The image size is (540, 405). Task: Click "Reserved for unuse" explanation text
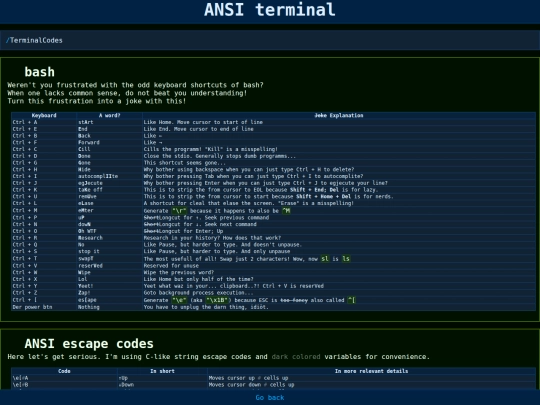pyautogui.click(x=171, y=266)
